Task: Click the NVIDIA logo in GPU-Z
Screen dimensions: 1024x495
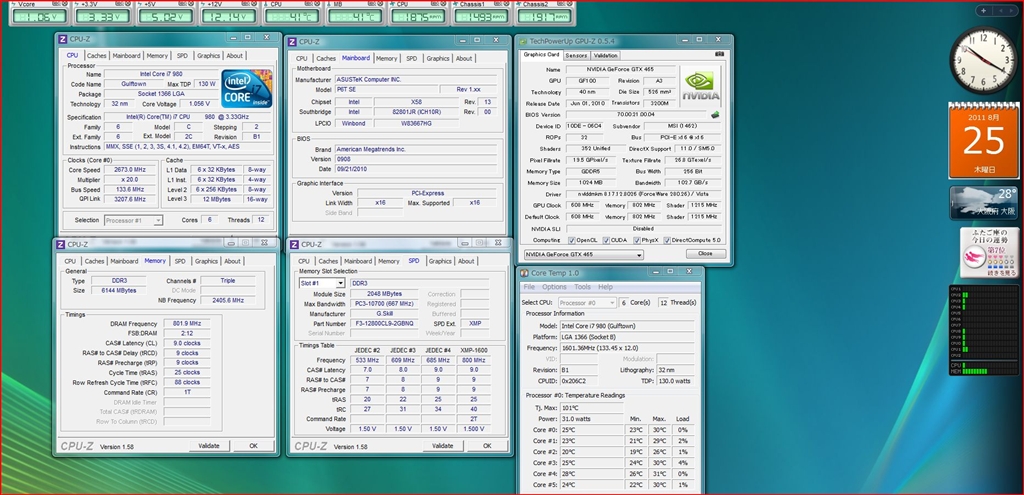Action: point(700,83)
